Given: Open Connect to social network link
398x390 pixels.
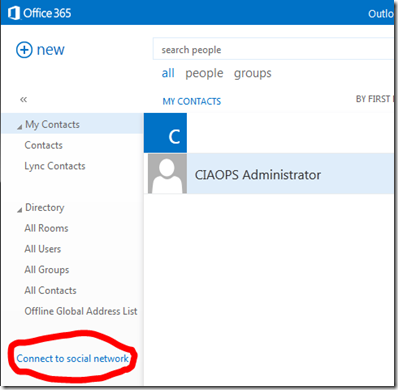Looking at the screenshot, I should click(72, 358).
